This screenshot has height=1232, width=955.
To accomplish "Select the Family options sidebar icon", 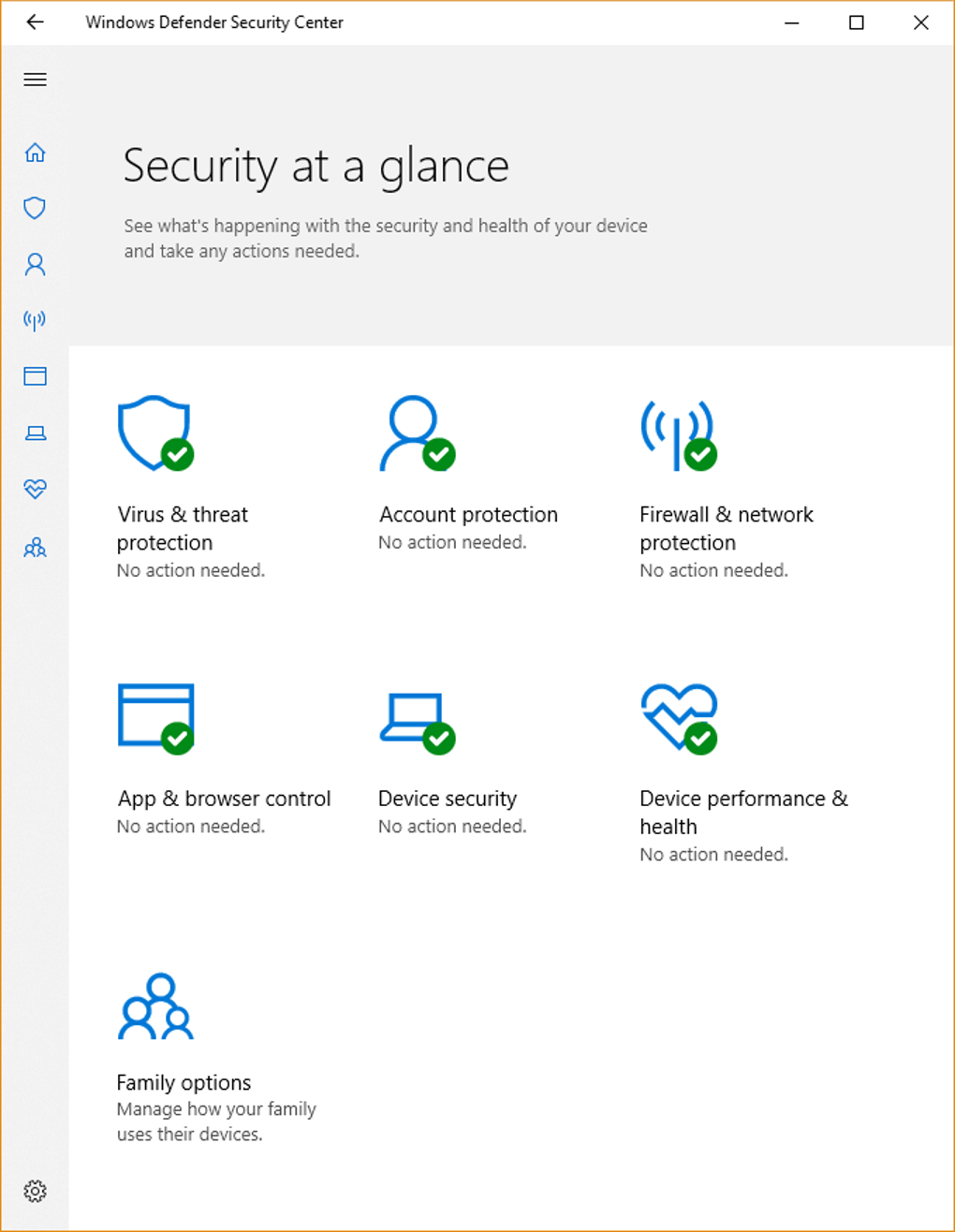I will (35, 548).
